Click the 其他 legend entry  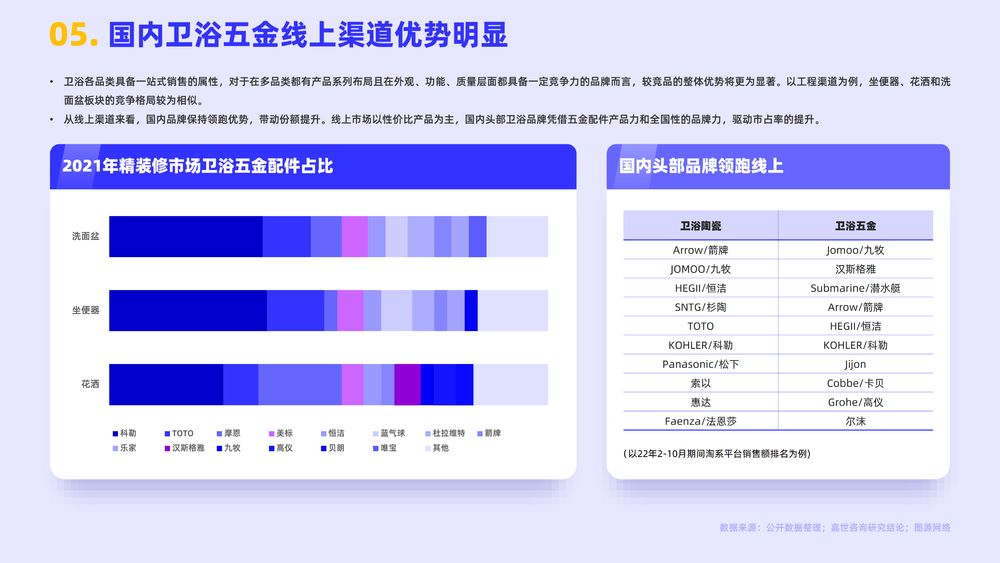[437, 448]
